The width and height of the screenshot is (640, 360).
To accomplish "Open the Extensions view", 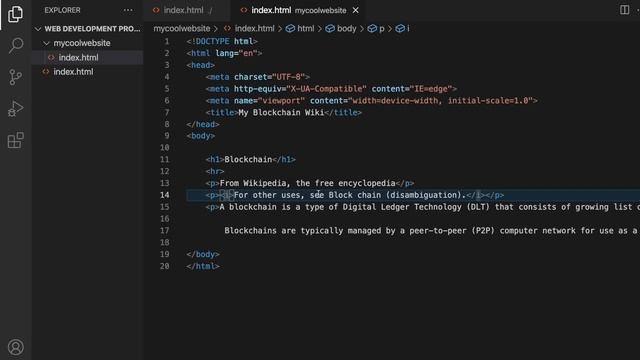I will tap(16, 140).
